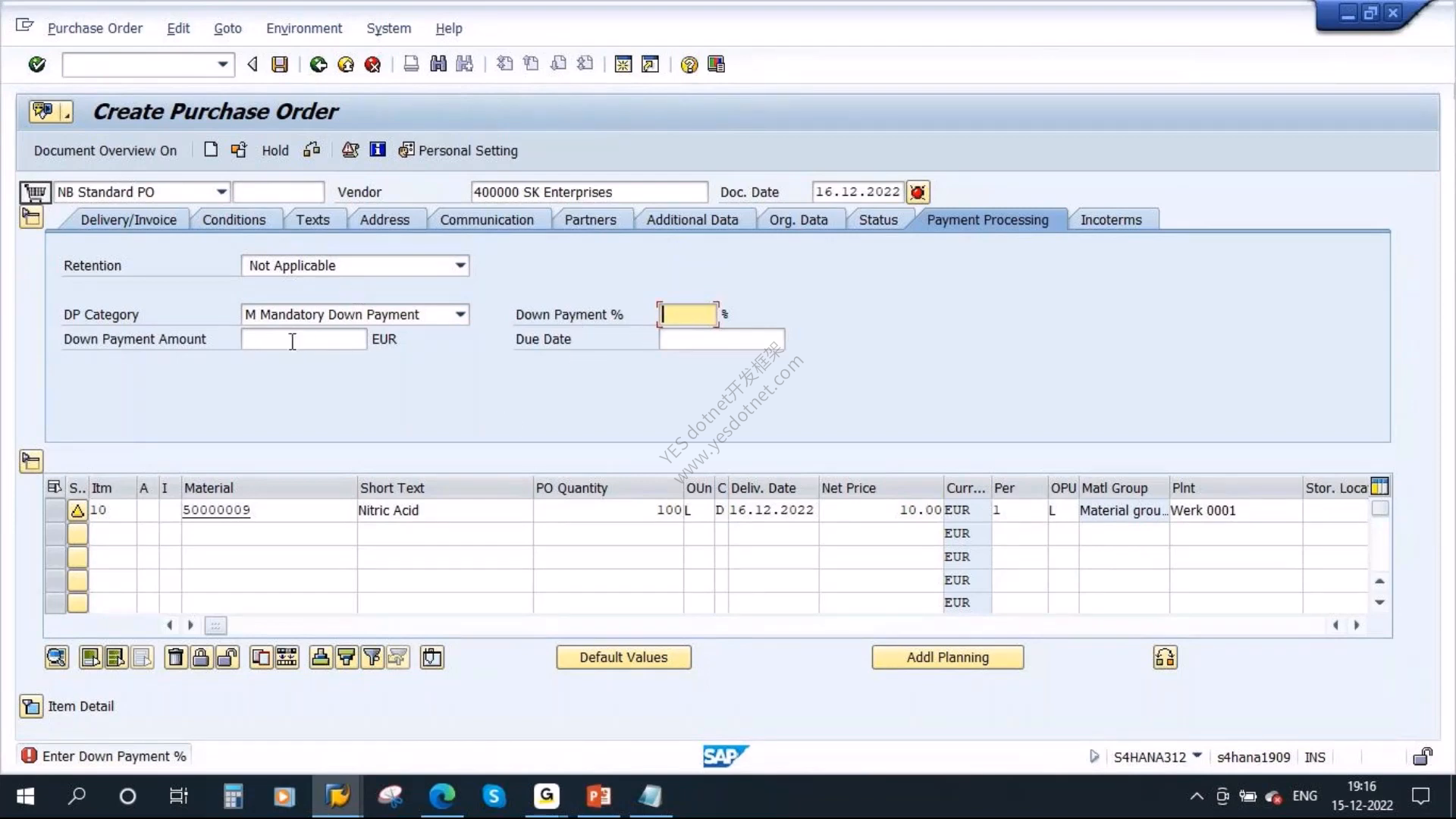Click the shopping cart icon beside NB Standard PO
The width and height of the screenshot is (1456, 819).
35,193
